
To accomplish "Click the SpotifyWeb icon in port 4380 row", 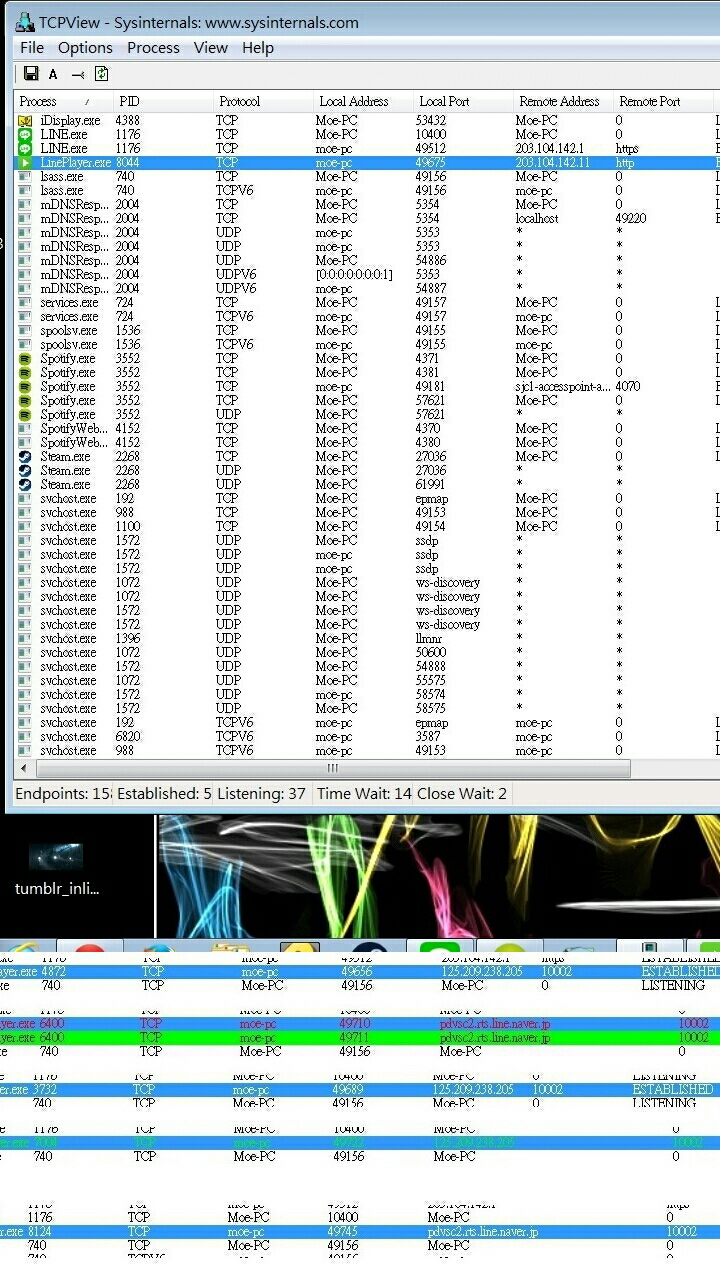I will pos(25,442).
